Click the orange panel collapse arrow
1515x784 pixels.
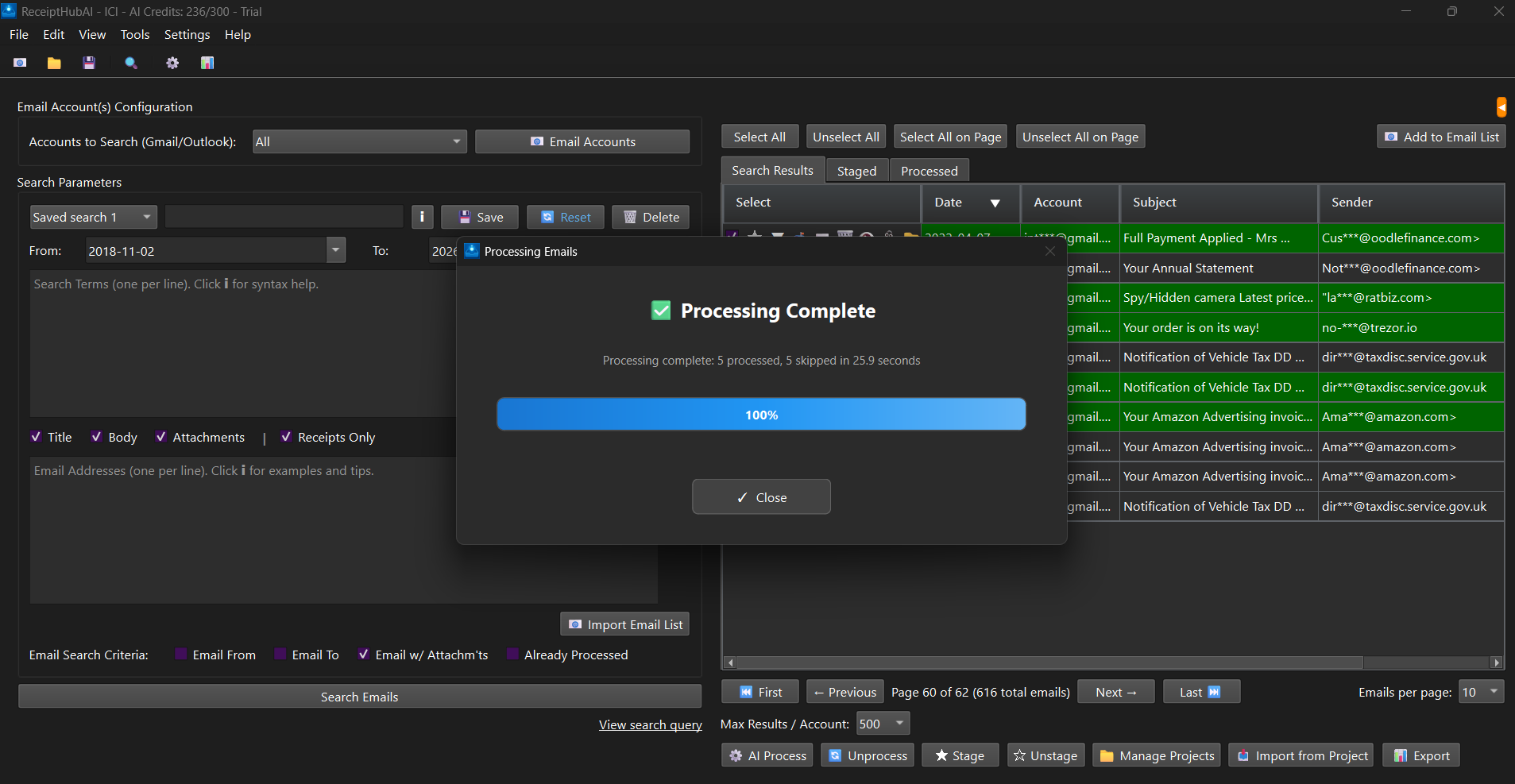[1501, 106]
